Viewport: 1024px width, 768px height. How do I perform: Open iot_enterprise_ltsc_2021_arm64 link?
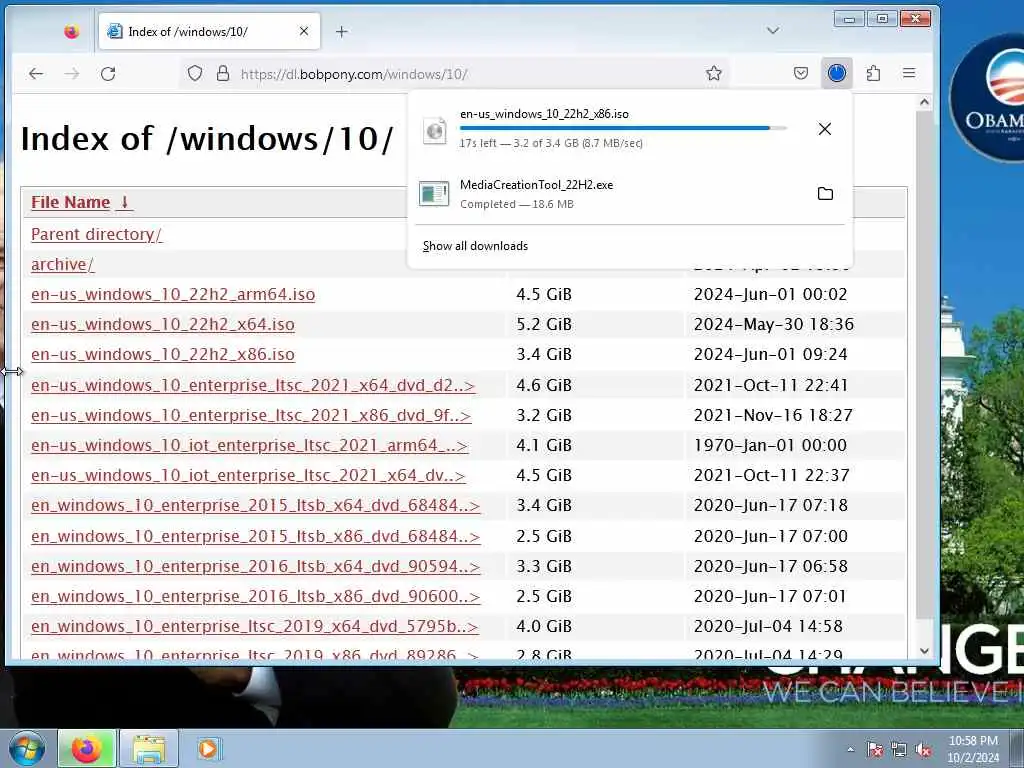click(x=249, y=445)
